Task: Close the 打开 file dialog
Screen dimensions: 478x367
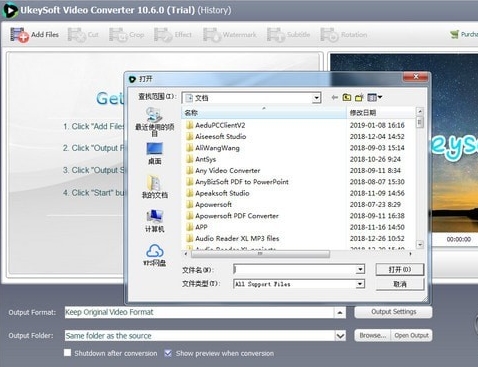Action: pyautogui.click(x=415, y=77)
